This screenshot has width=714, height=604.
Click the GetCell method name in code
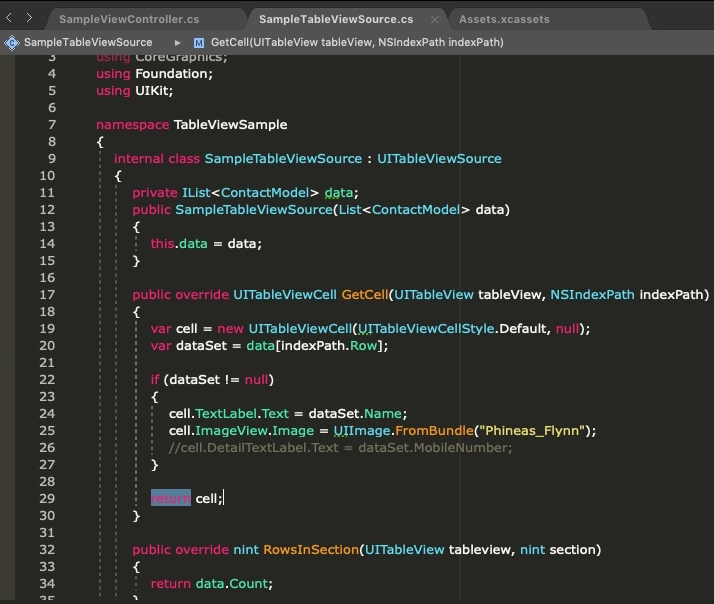click(364, 295)
